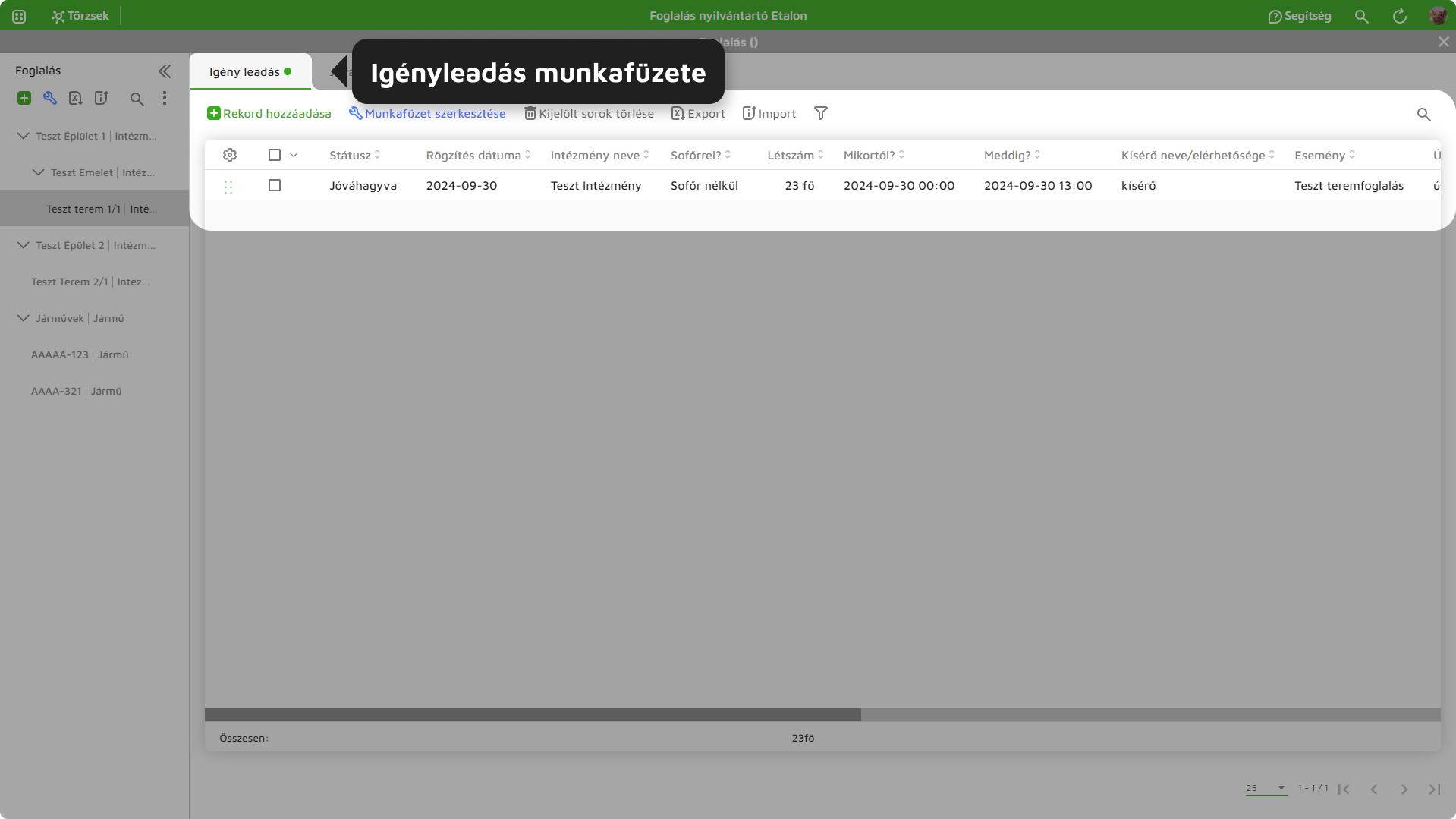
Task: Open table column settings gear
Action: (x=230, y=155)
